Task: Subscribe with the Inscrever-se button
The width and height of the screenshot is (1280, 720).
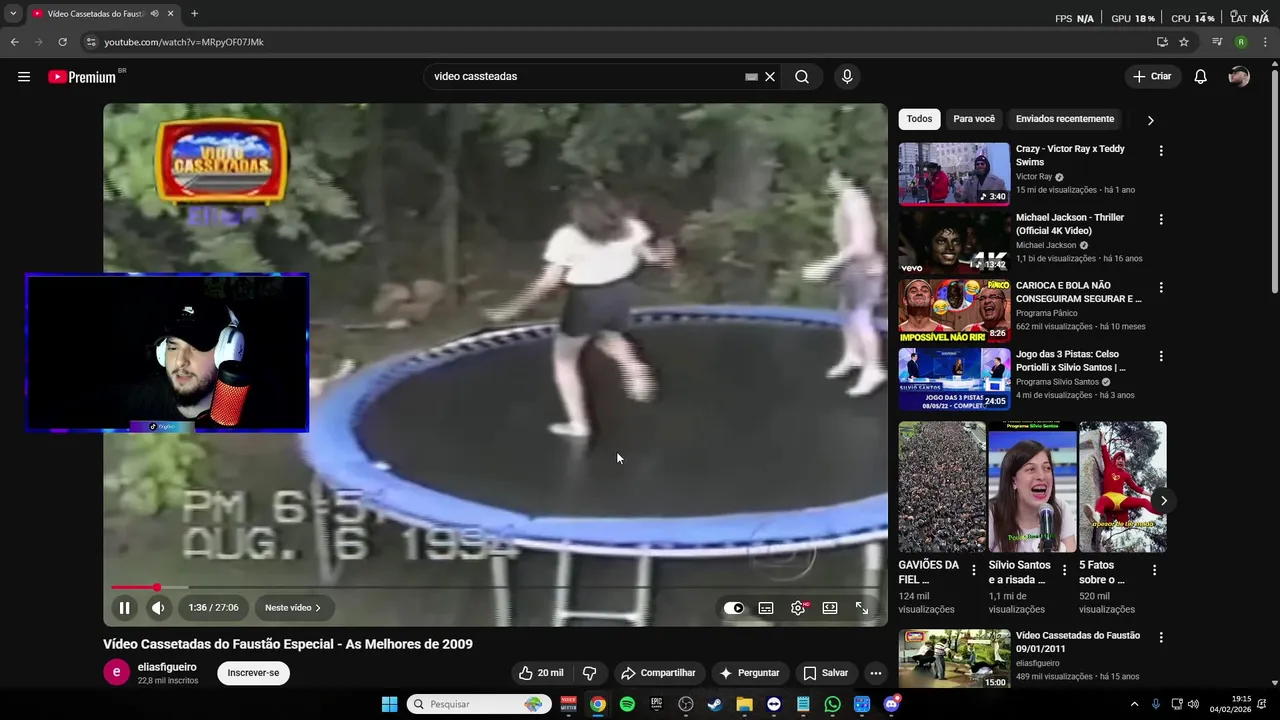Action: [253, 673]
